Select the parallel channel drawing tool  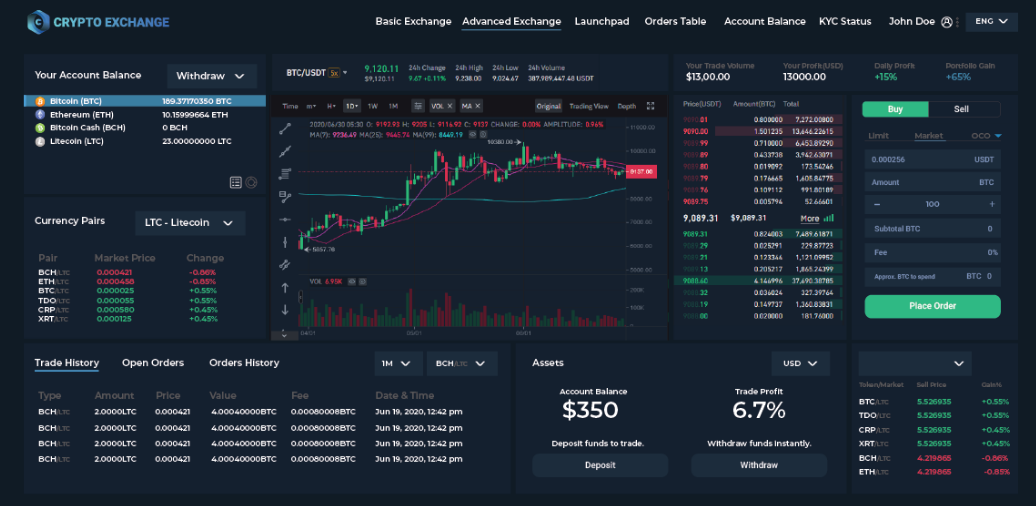pos(285,265)
